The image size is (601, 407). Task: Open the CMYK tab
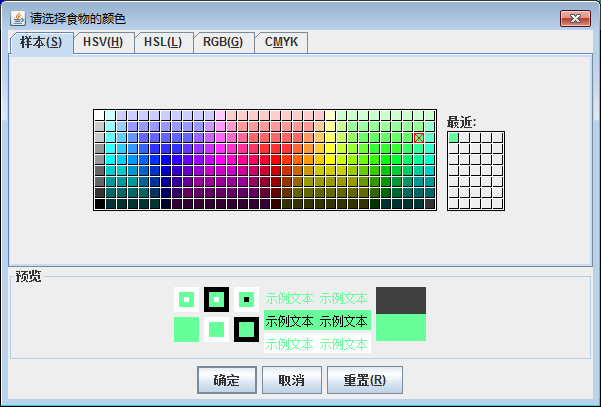point(281,42)
